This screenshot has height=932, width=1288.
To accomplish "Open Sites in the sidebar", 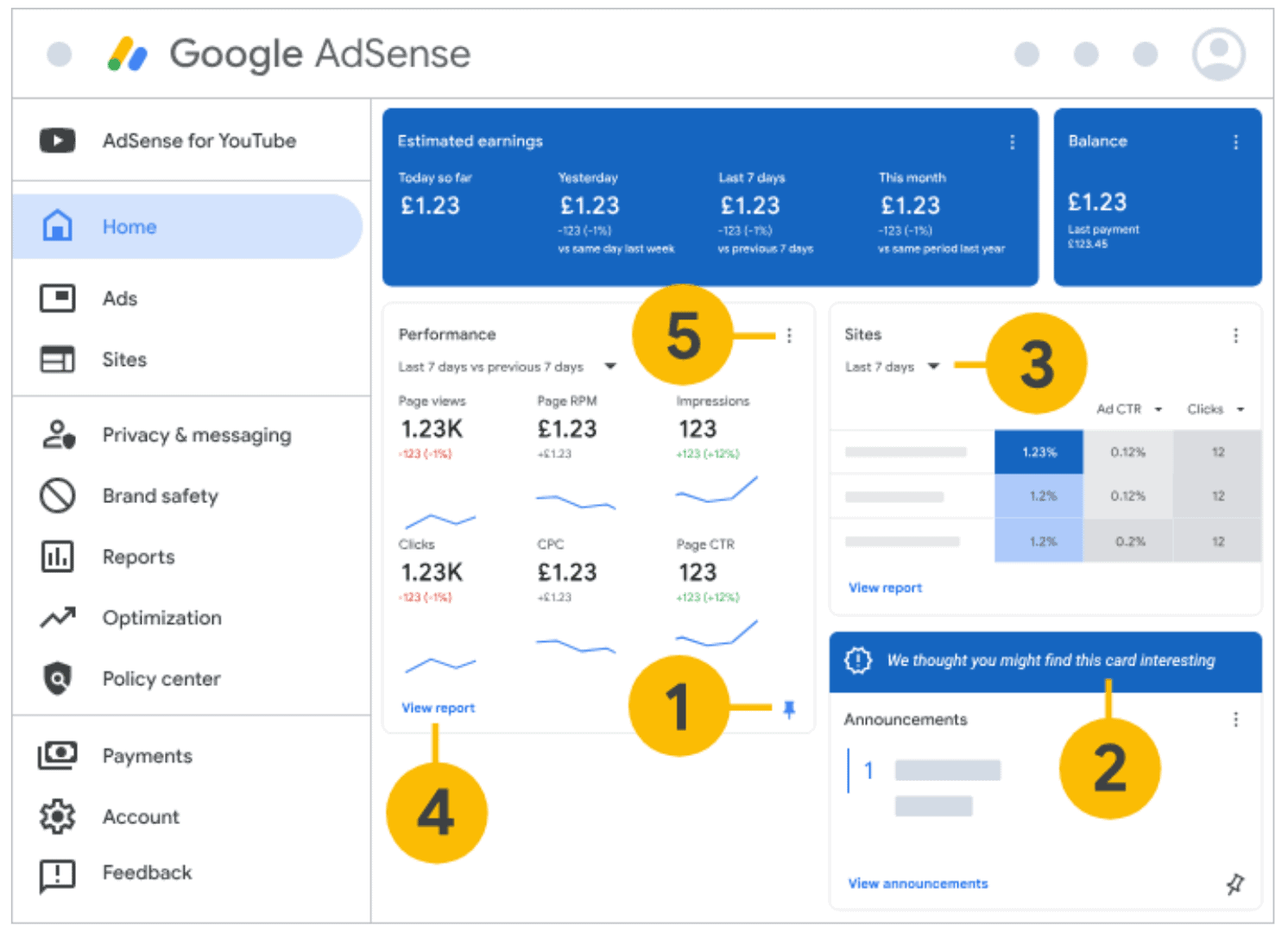I will point(124,359).
